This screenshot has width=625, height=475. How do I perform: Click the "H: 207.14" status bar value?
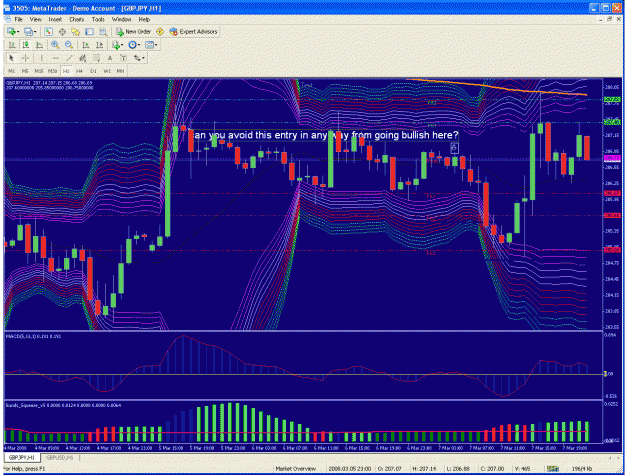click(x=425, y=469)
